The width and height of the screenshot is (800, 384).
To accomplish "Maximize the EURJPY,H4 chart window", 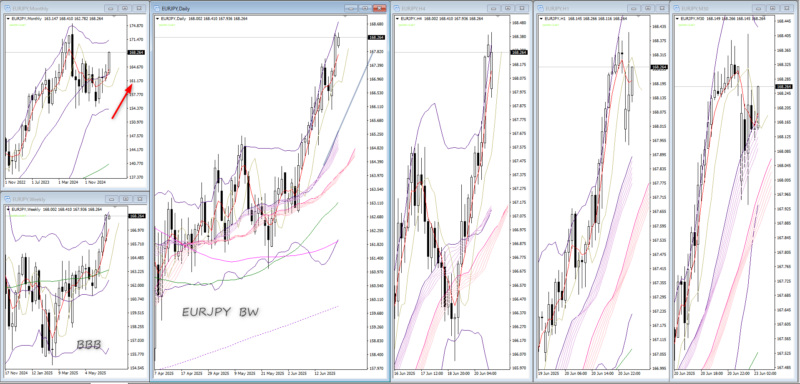I will 522,8.
